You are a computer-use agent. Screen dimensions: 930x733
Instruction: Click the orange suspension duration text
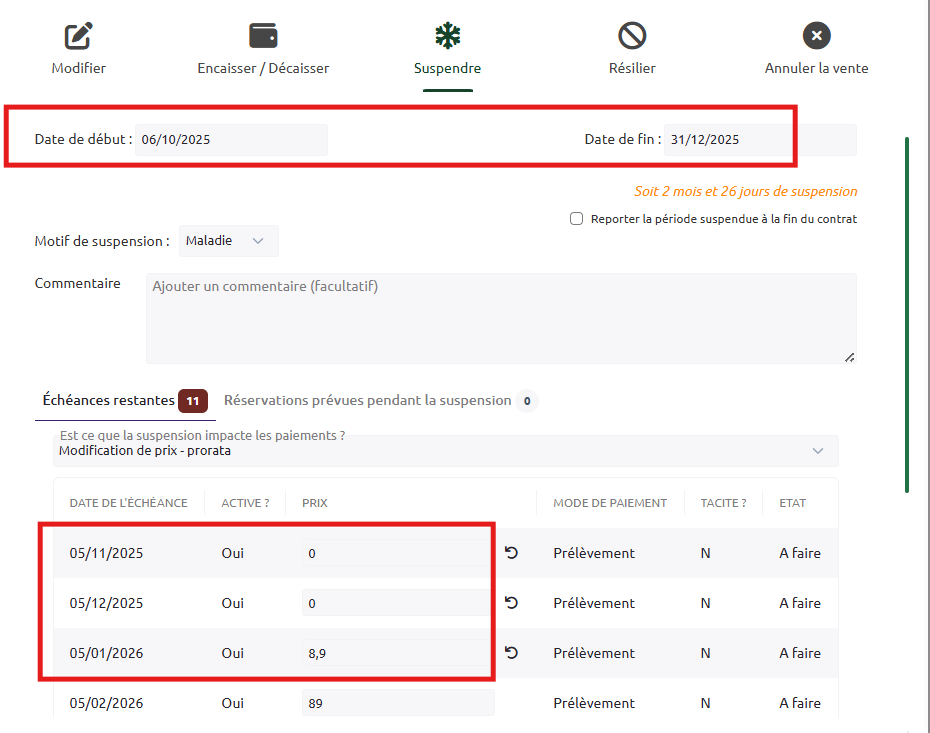(x=746, y=191)
